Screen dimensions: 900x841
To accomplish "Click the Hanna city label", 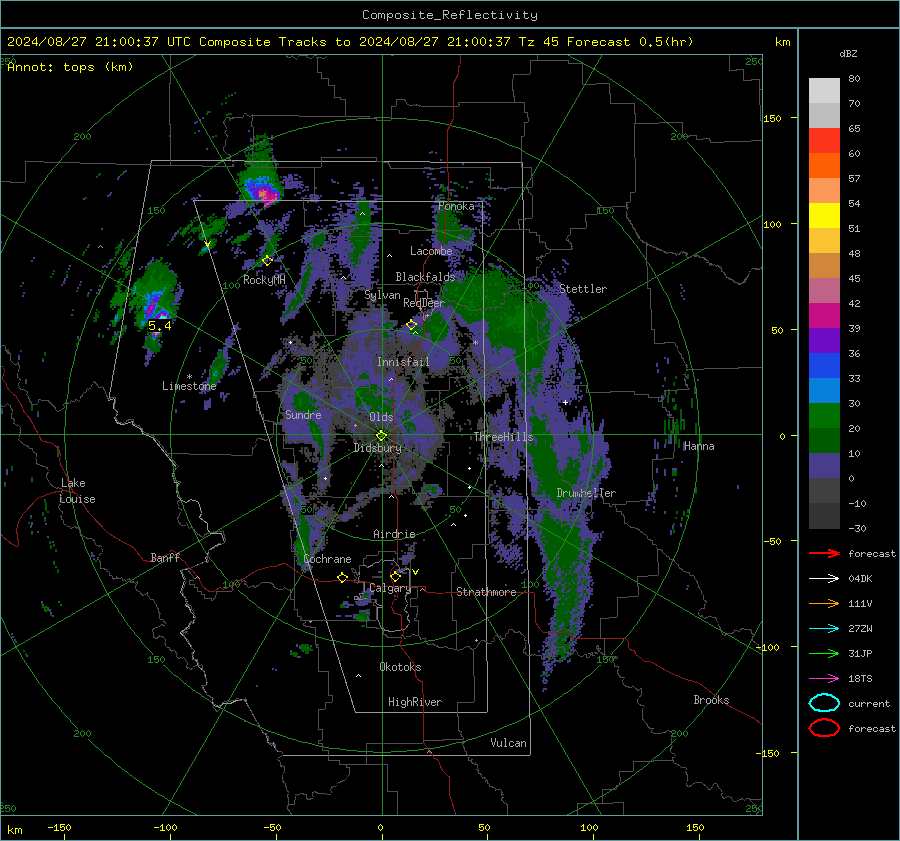I will 699,446.
